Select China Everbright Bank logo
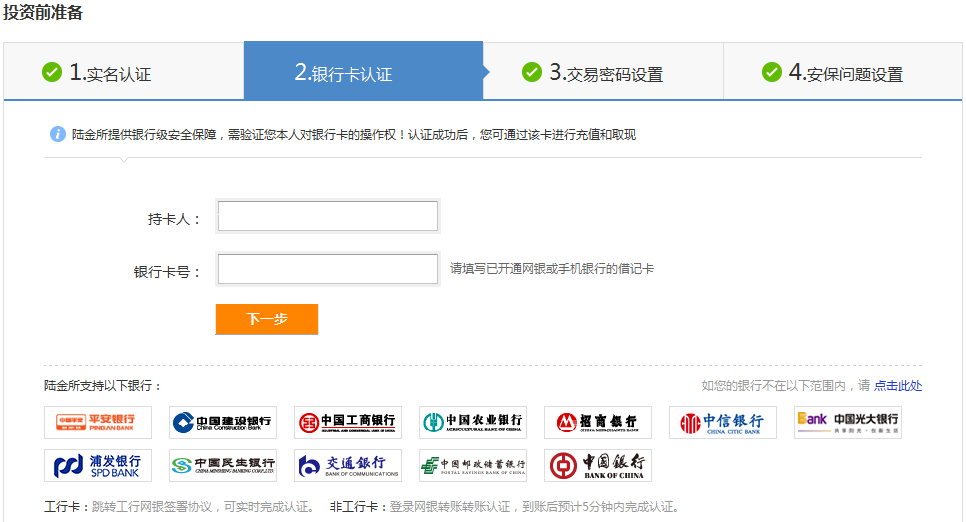966x522 pixels. (x=848, y=422)
